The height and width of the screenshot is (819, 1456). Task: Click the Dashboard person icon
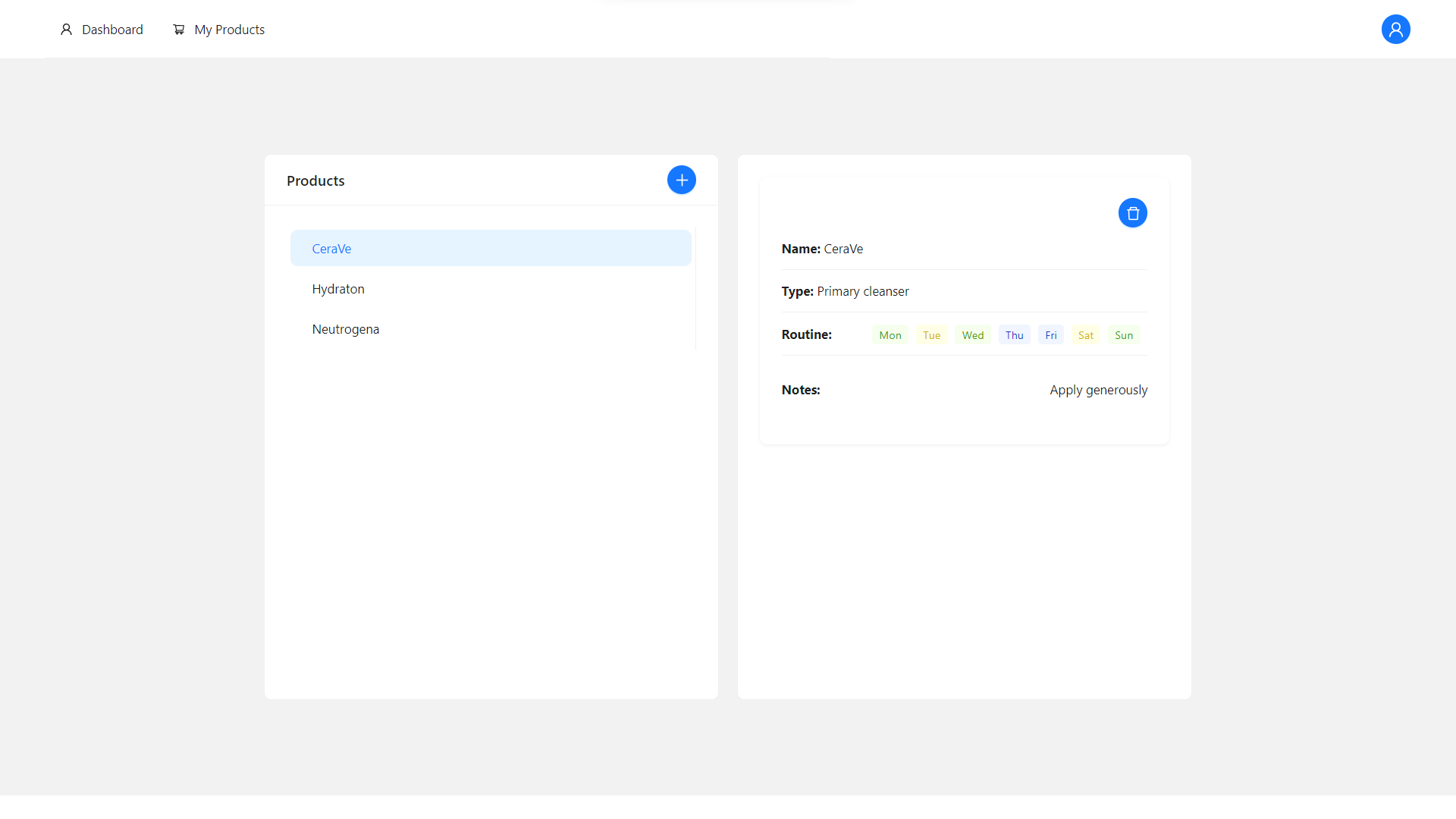tap(67, 30)
